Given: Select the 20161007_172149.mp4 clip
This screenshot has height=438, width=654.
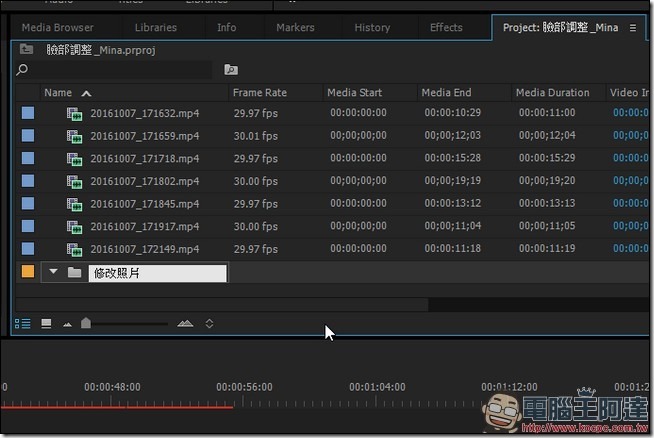Looking at the screenshot, I should pos(144,249).
